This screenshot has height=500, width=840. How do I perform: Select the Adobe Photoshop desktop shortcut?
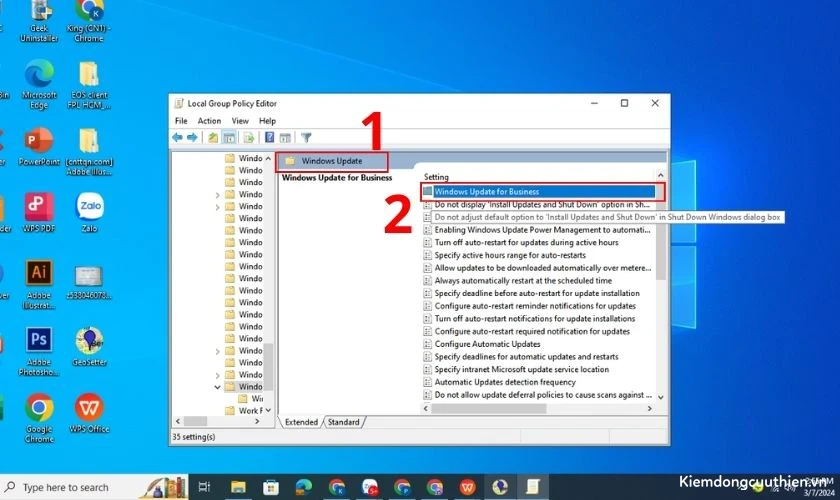(x=39, y=351)
